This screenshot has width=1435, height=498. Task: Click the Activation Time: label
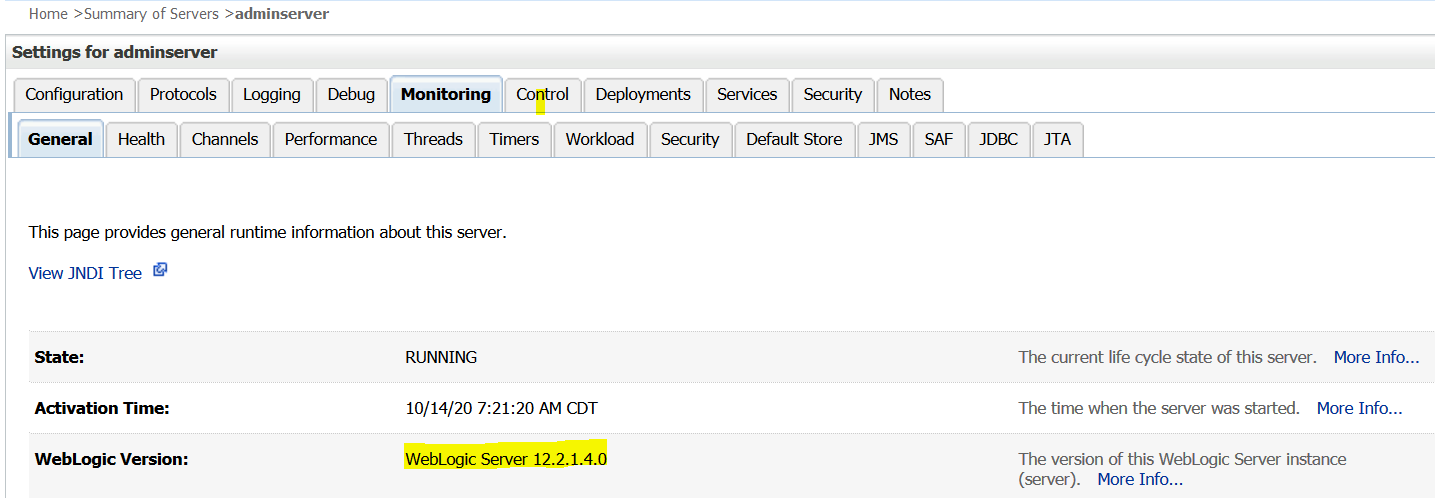coord(102,408)
